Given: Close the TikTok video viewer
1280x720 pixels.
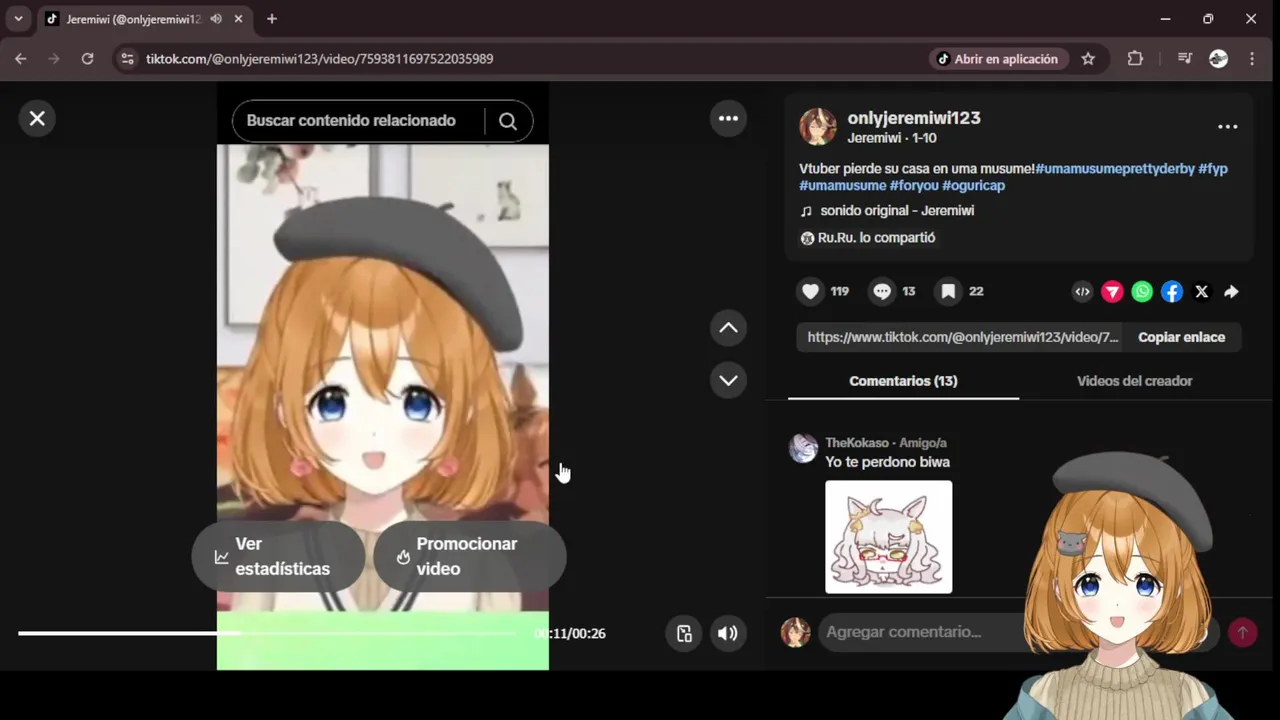Looking at the screenshot, I should (x=37, y=119).
